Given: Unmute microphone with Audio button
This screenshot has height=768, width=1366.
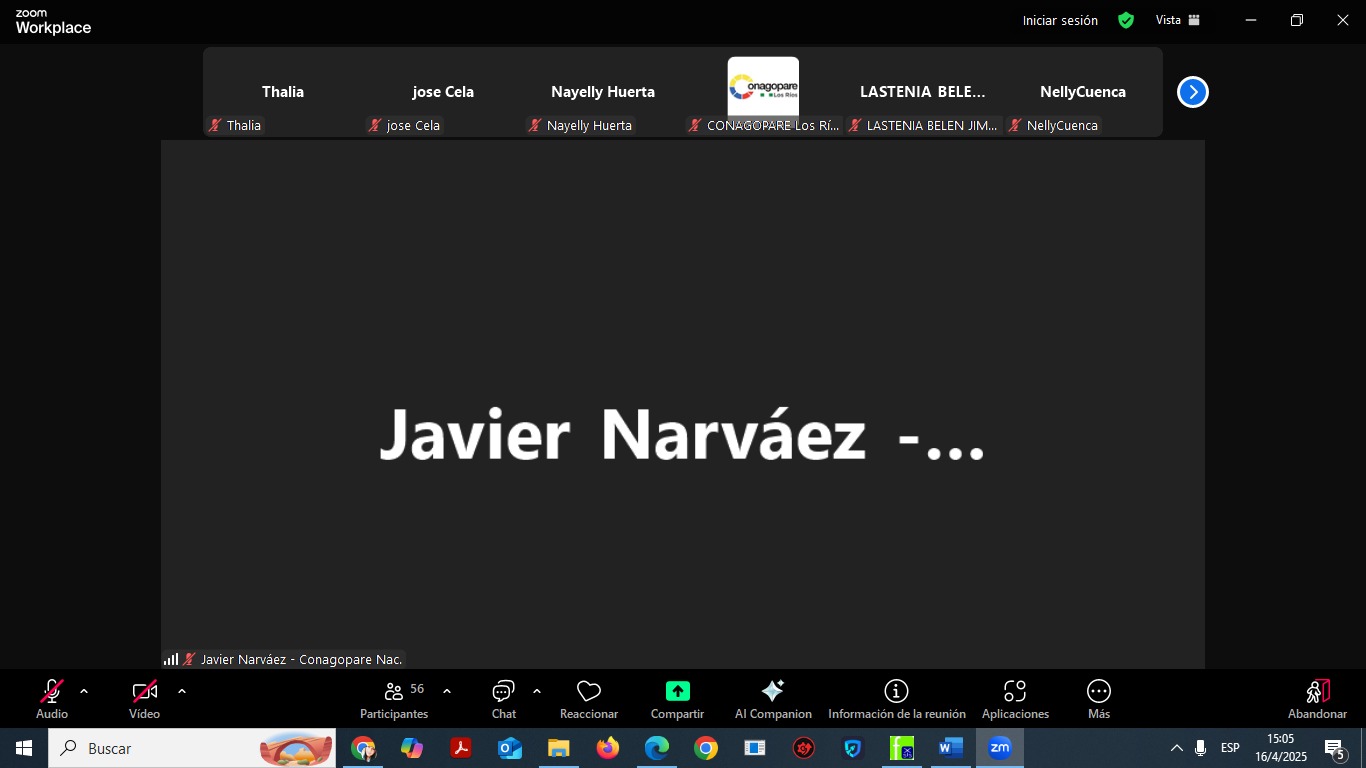Looking at the screenshot, I should point(52,698).
